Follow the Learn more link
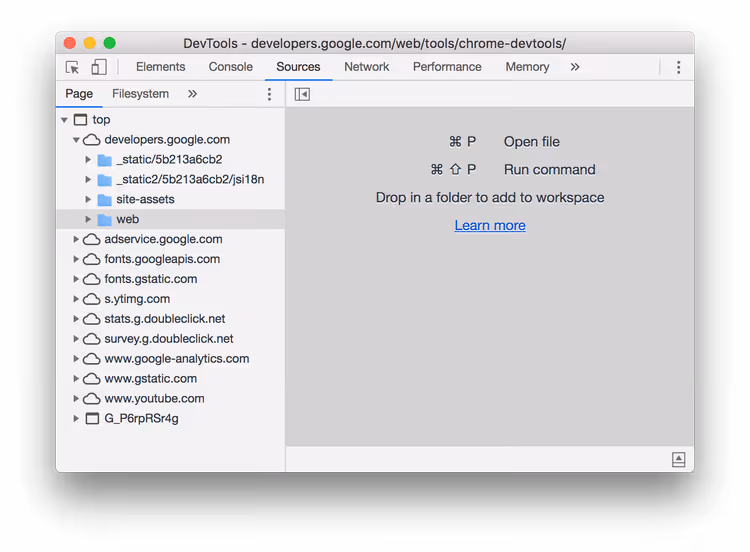 (x=490, y=225)
